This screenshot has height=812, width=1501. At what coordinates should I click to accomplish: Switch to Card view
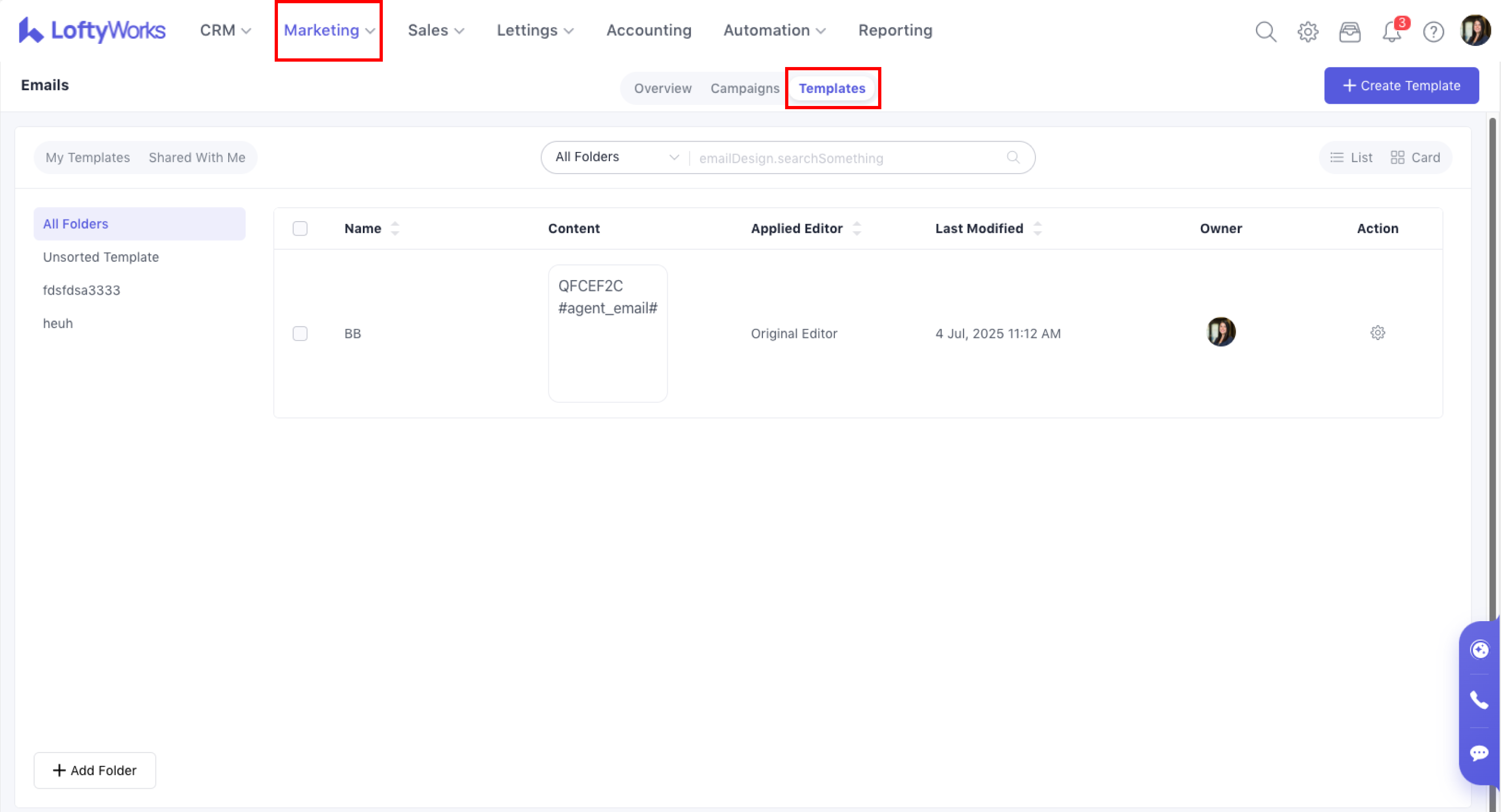coord(1416,157)
